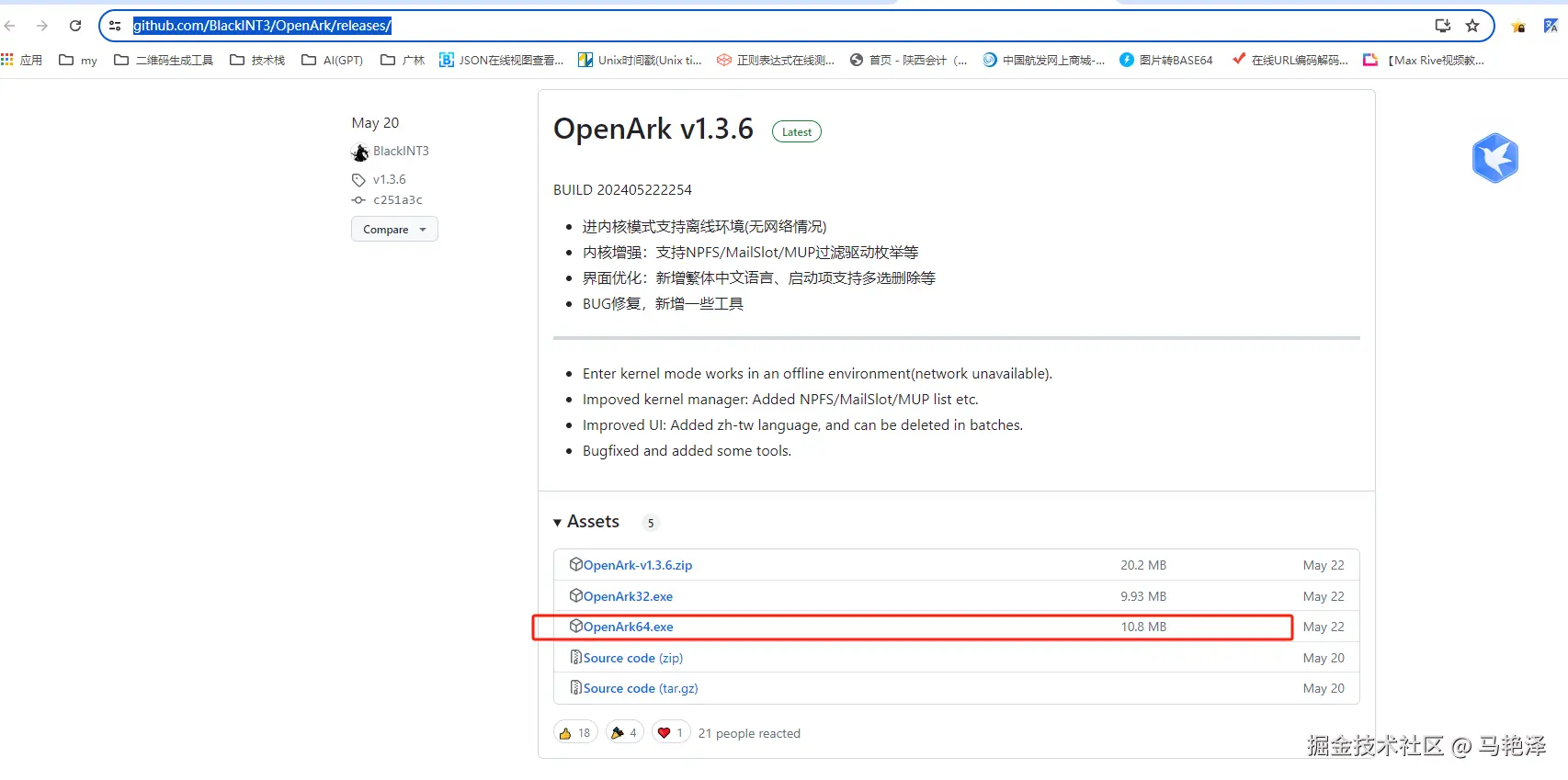Screen dimensions: 1568x780
Task: Download OpenArk64.exe
Action: [x=629, y=627]
